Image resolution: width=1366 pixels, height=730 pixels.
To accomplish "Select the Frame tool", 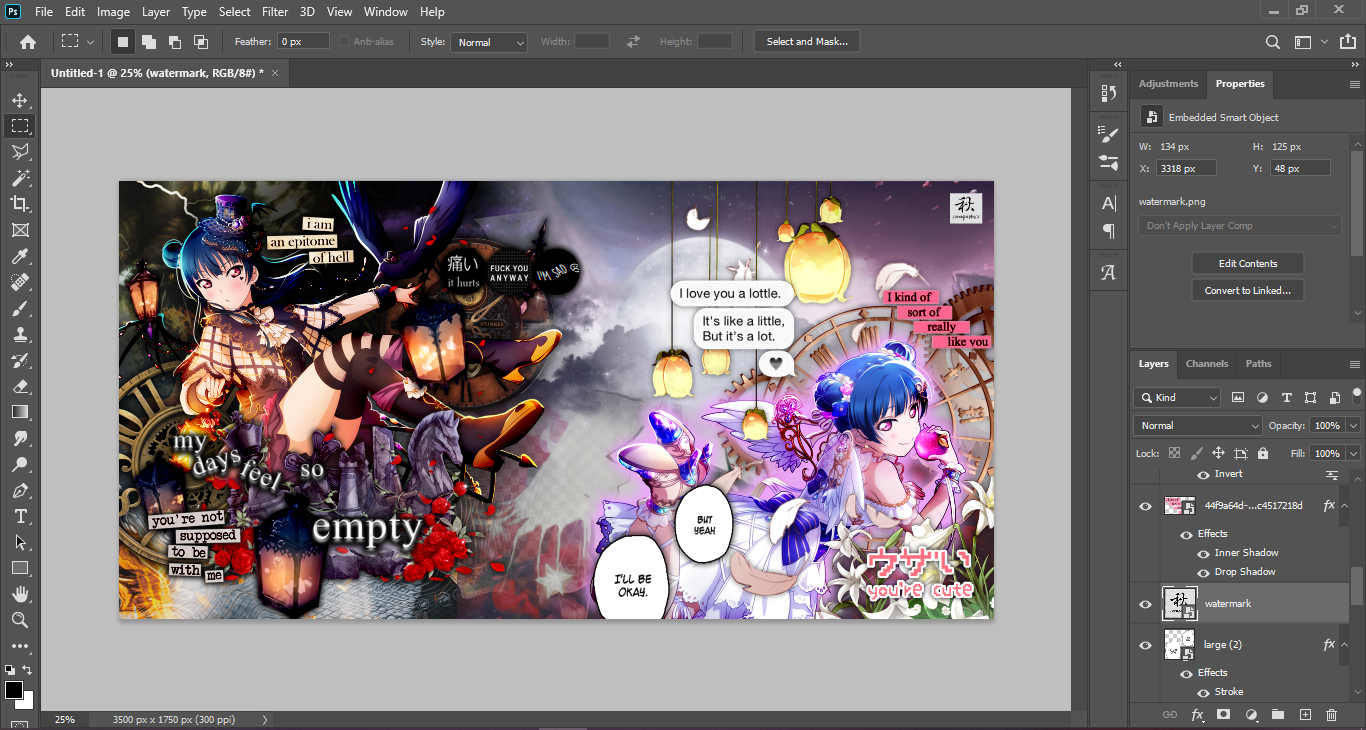I will (19, 230).
